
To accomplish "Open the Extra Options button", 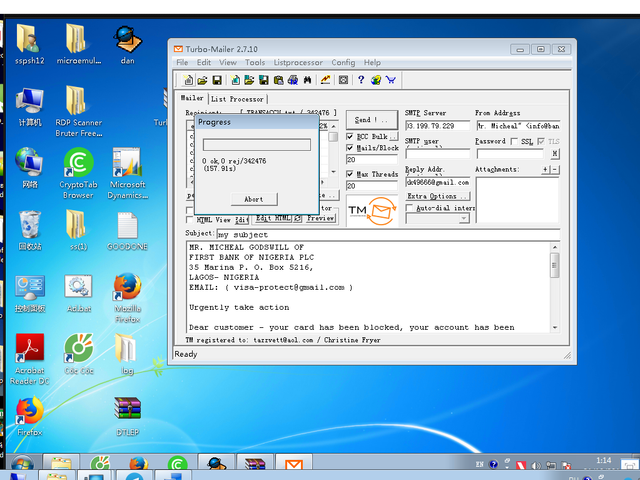I will (437, 196).
